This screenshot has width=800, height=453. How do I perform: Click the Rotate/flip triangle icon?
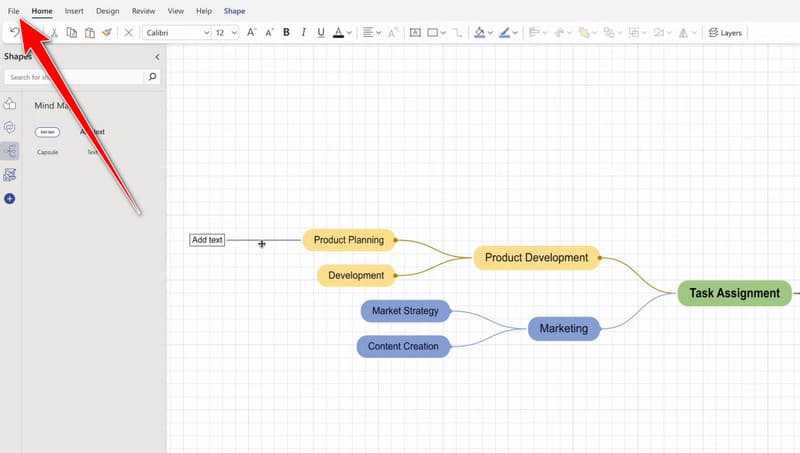[x=683, y=33]
